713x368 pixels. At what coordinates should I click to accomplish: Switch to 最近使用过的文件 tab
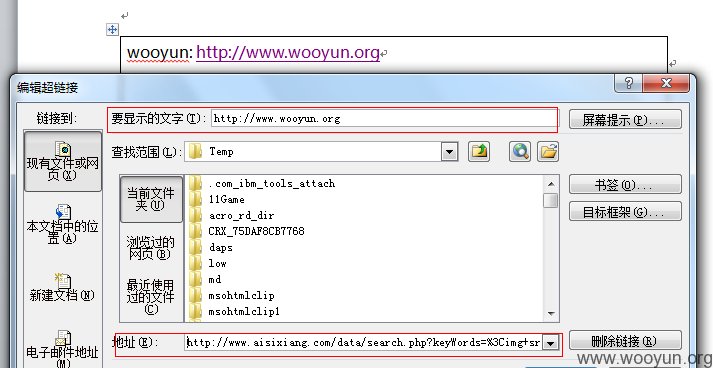[x=151, y=297]
